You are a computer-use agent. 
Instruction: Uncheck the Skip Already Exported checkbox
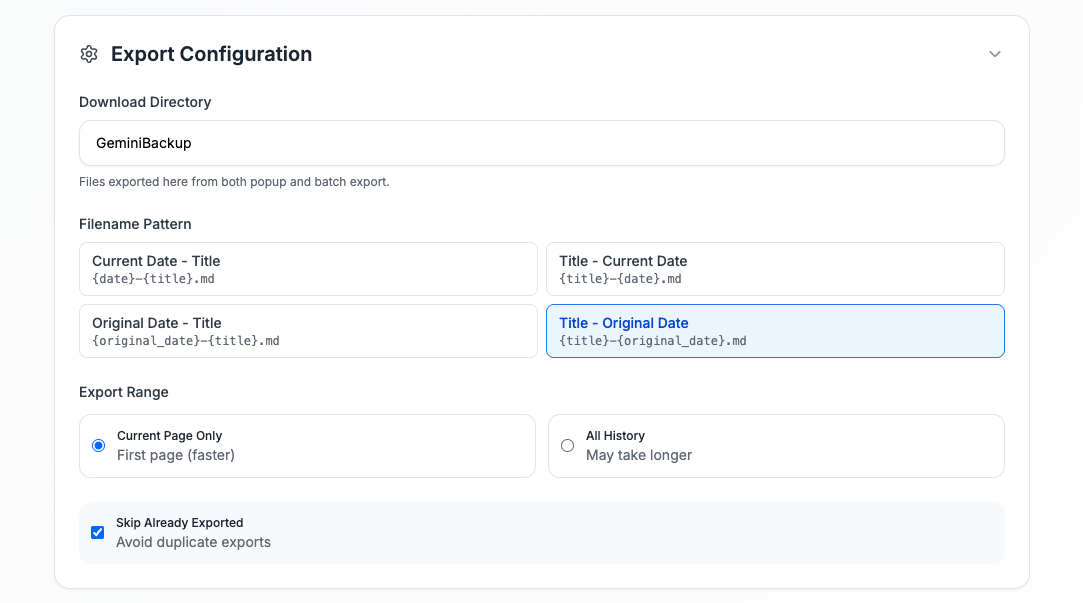point(98,532)
